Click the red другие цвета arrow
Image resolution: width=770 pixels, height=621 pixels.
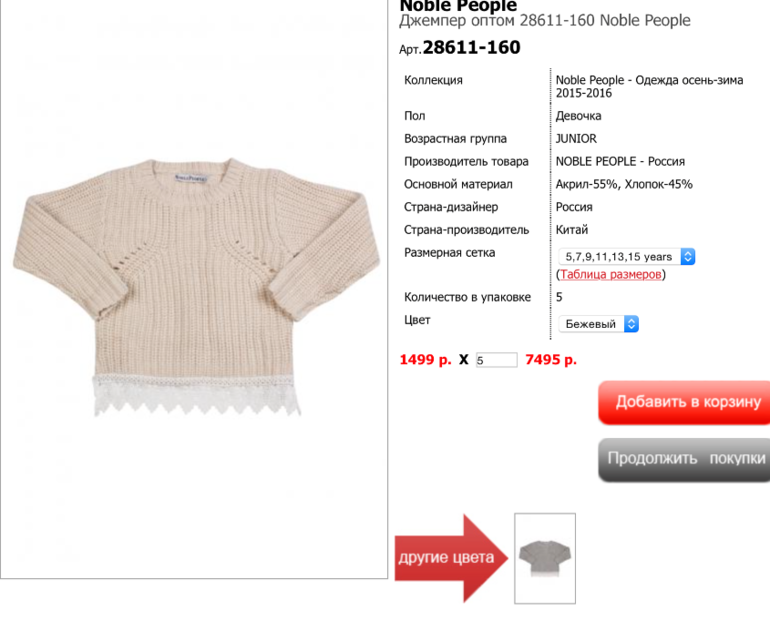[451, 558]
